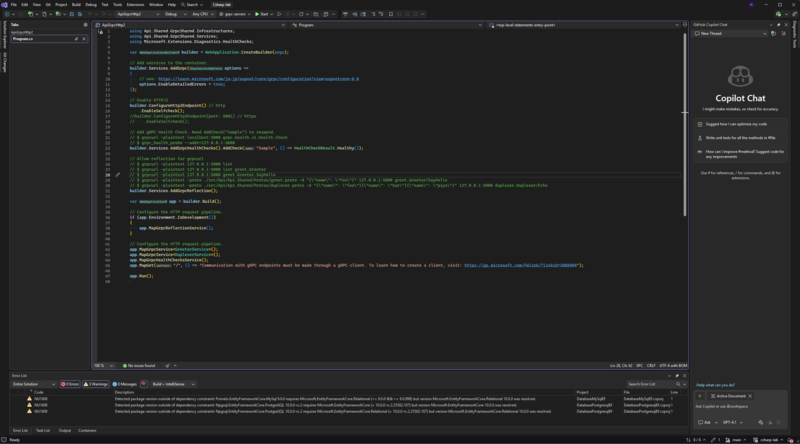This screenshot has width=800, height=444.
Task: Click the /help what can you do link
Action: point(715,385)
